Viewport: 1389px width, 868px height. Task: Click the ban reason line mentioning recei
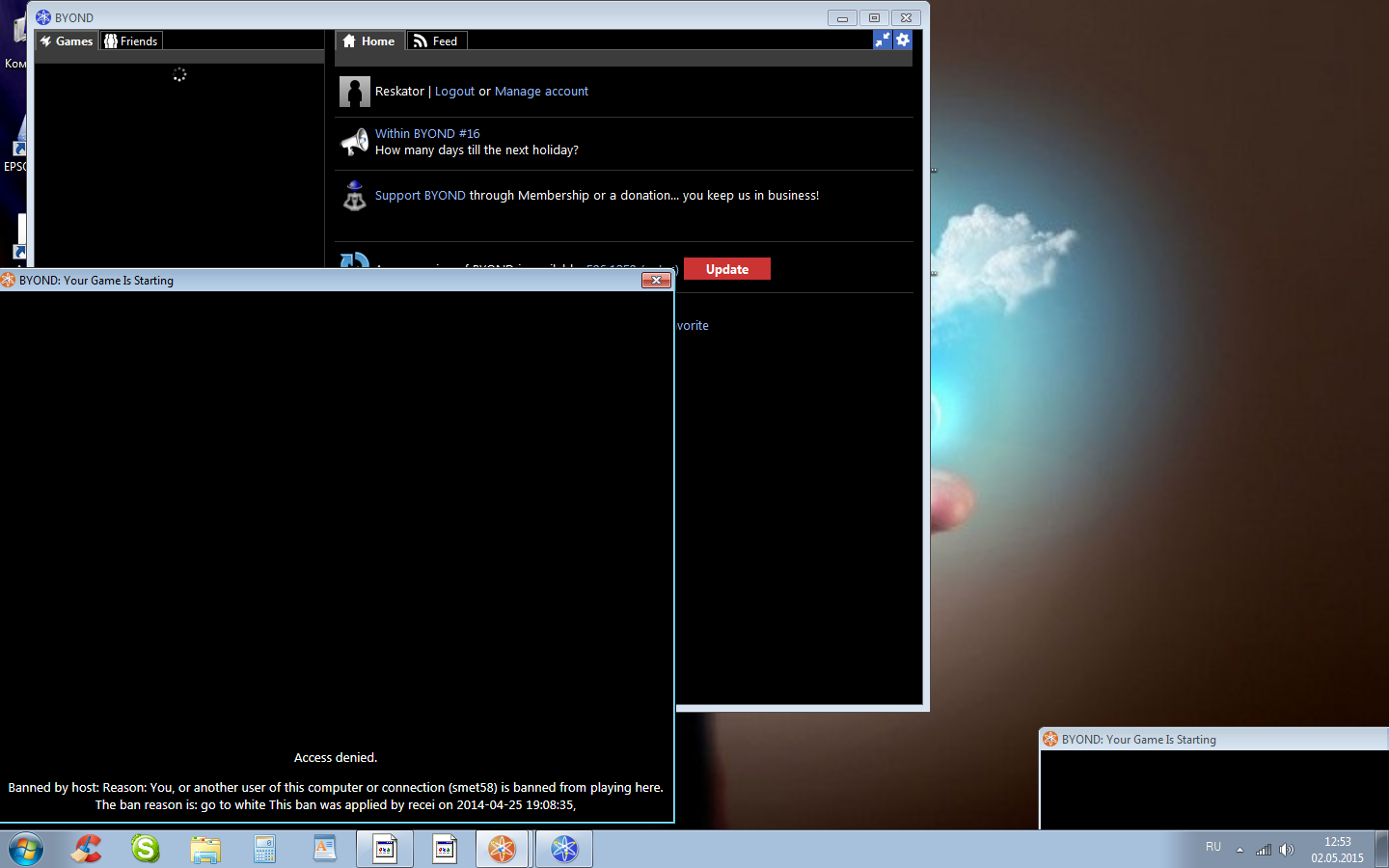coord(336,805)
